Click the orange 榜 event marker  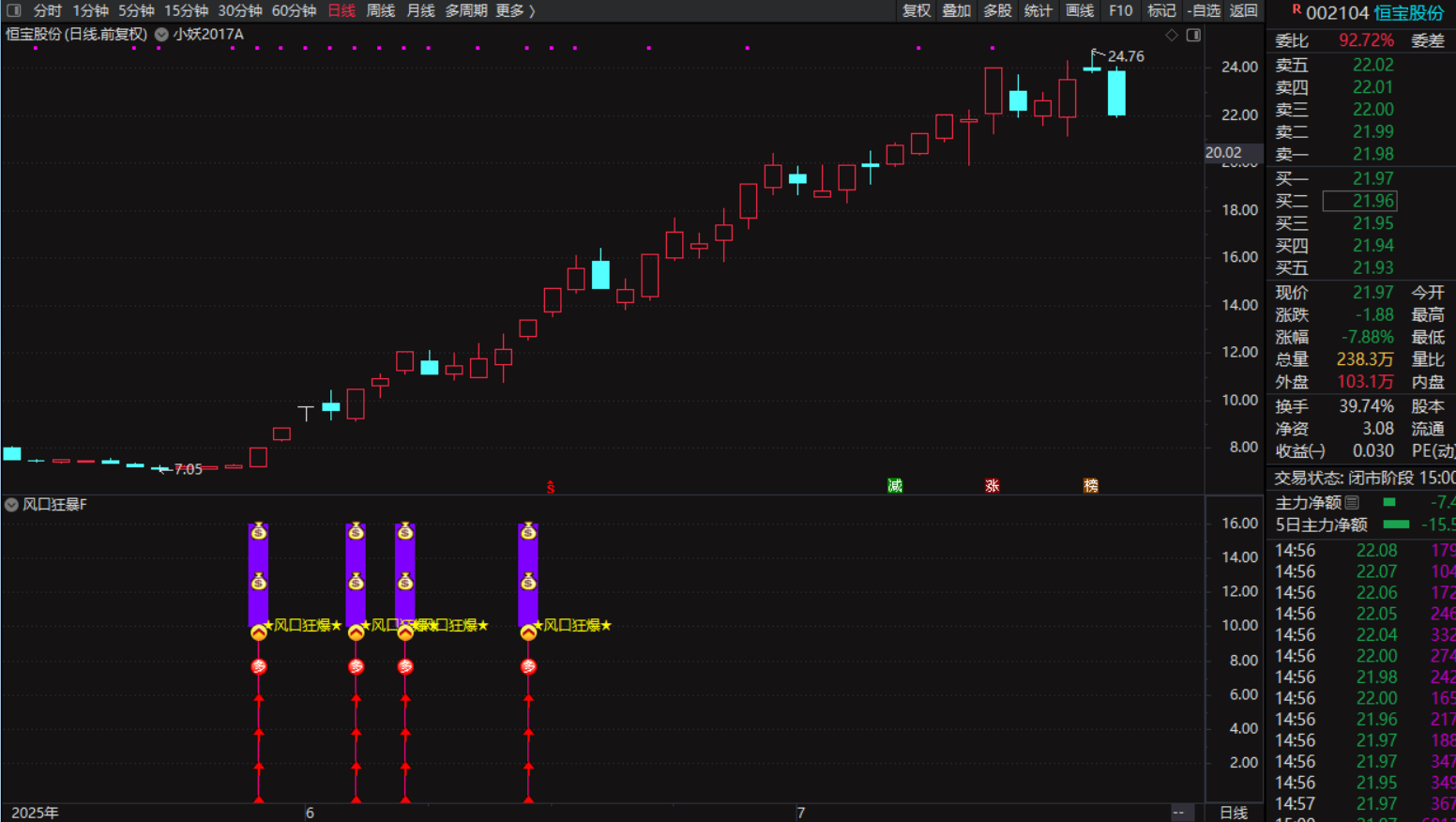[1090, 485]
